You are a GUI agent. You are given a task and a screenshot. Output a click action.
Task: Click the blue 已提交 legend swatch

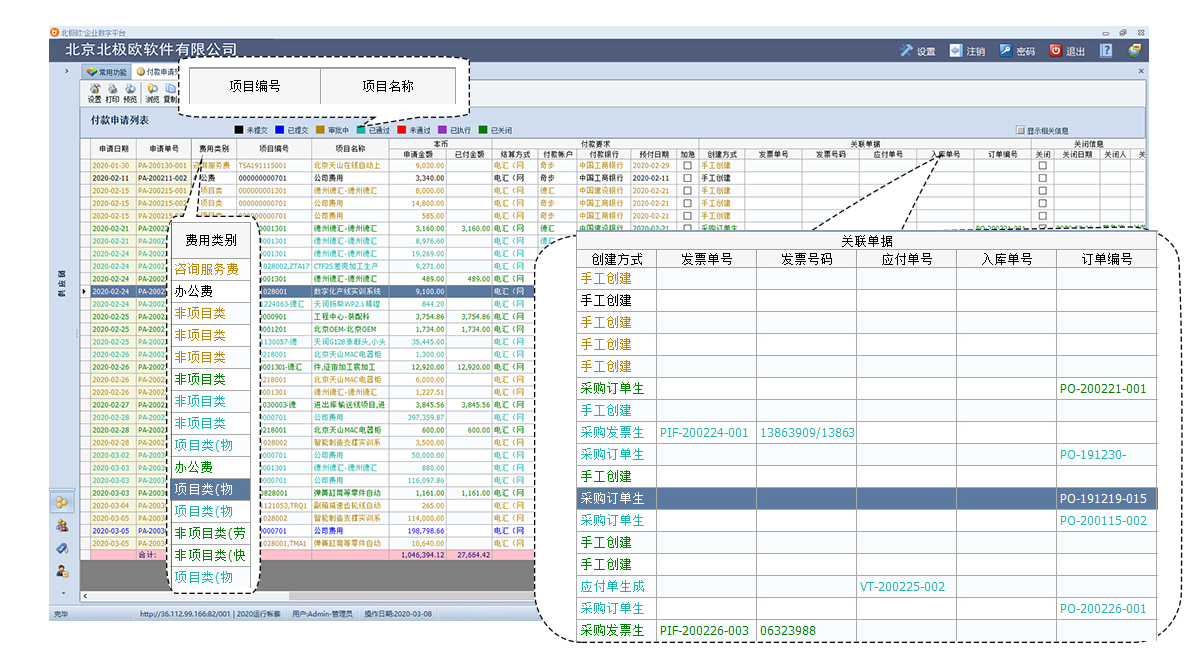pos(279,130)
